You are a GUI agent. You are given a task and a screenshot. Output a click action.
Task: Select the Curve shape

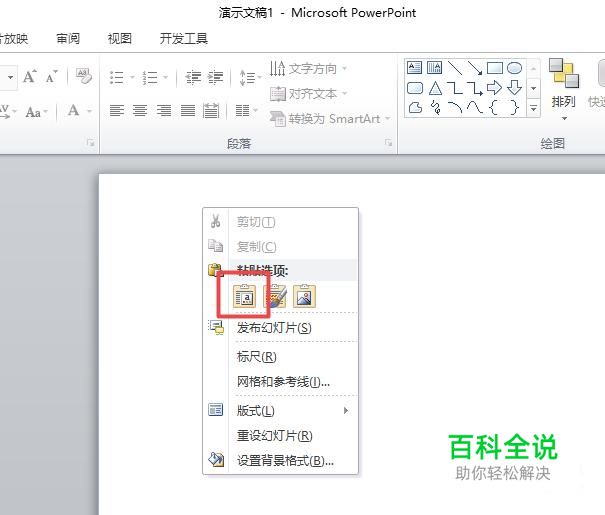(x=475, y=107)
